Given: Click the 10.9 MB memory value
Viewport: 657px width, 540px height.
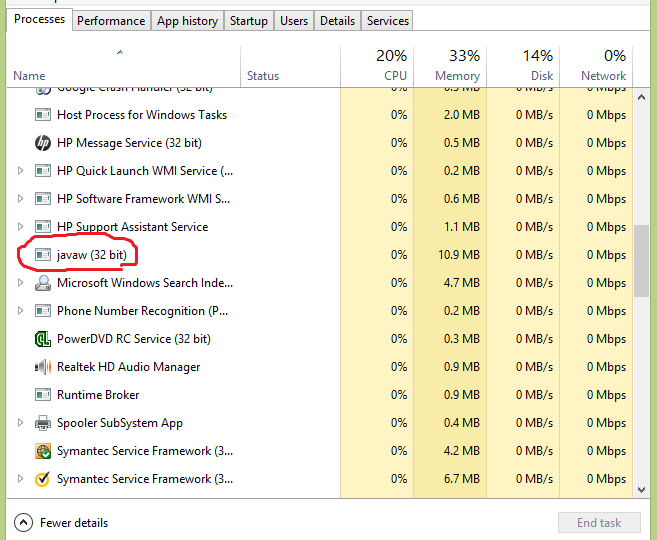Looking at the screenshot, I should pyautogui.click(x=459, y=255).
